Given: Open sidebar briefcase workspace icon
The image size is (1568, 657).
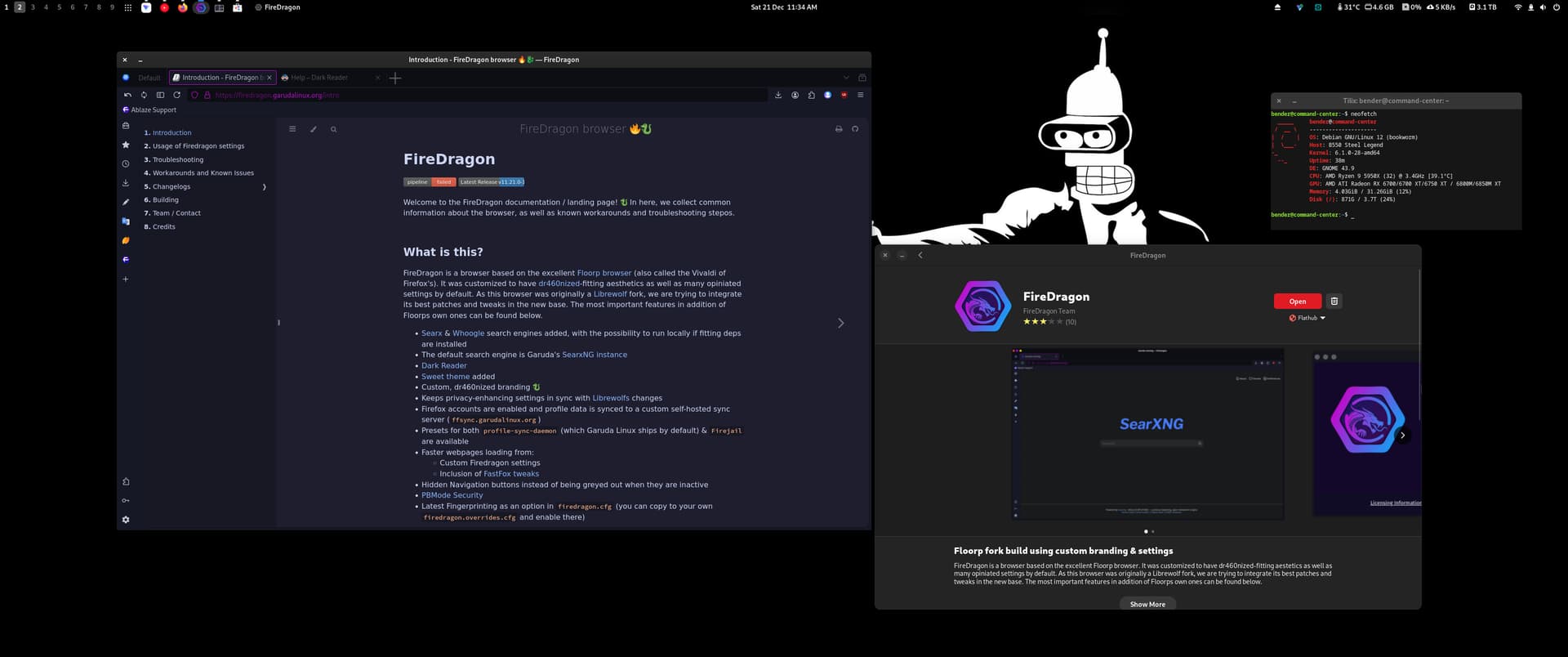Looking at the screenshot, I should tap(126, 126).
